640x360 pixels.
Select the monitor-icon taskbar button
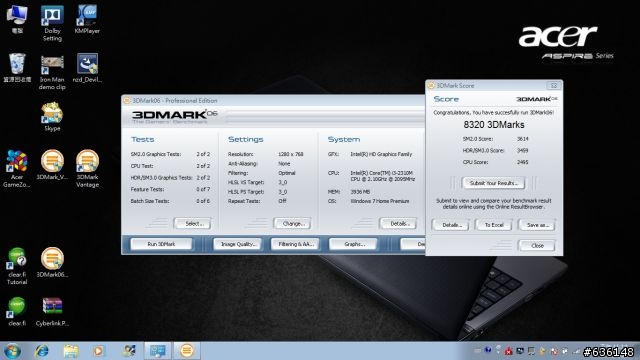pyautogui.click(x=158, y=351)
